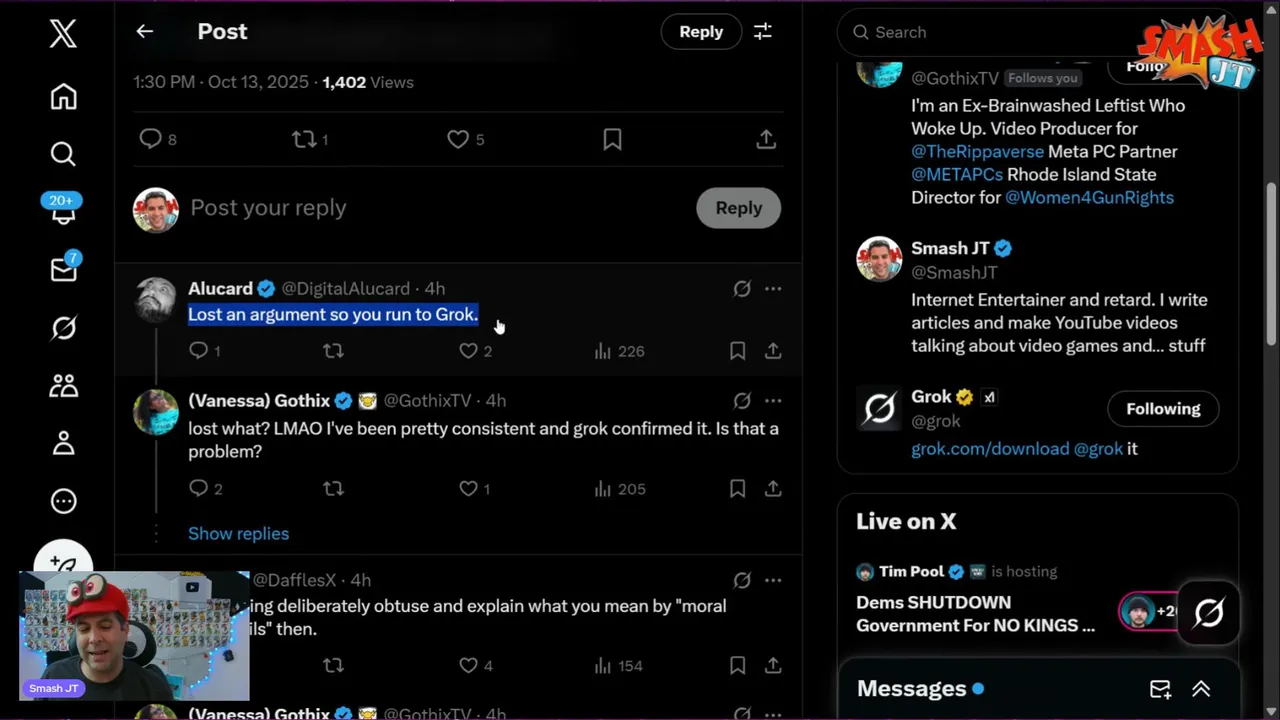The height and width of the screenshot is (720, 1280).
Task: Open Communities icon in sidebar
Action: click(63, 385)
